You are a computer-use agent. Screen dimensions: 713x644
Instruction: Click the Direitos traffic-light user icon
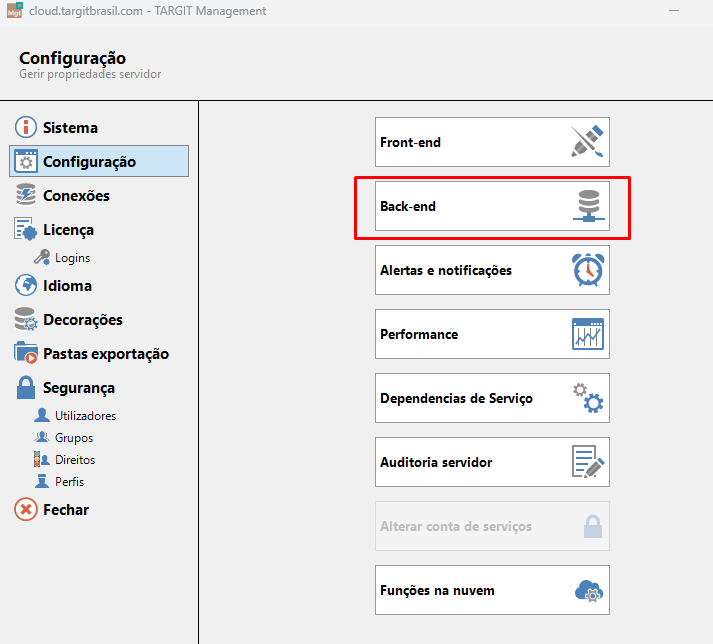41,459
